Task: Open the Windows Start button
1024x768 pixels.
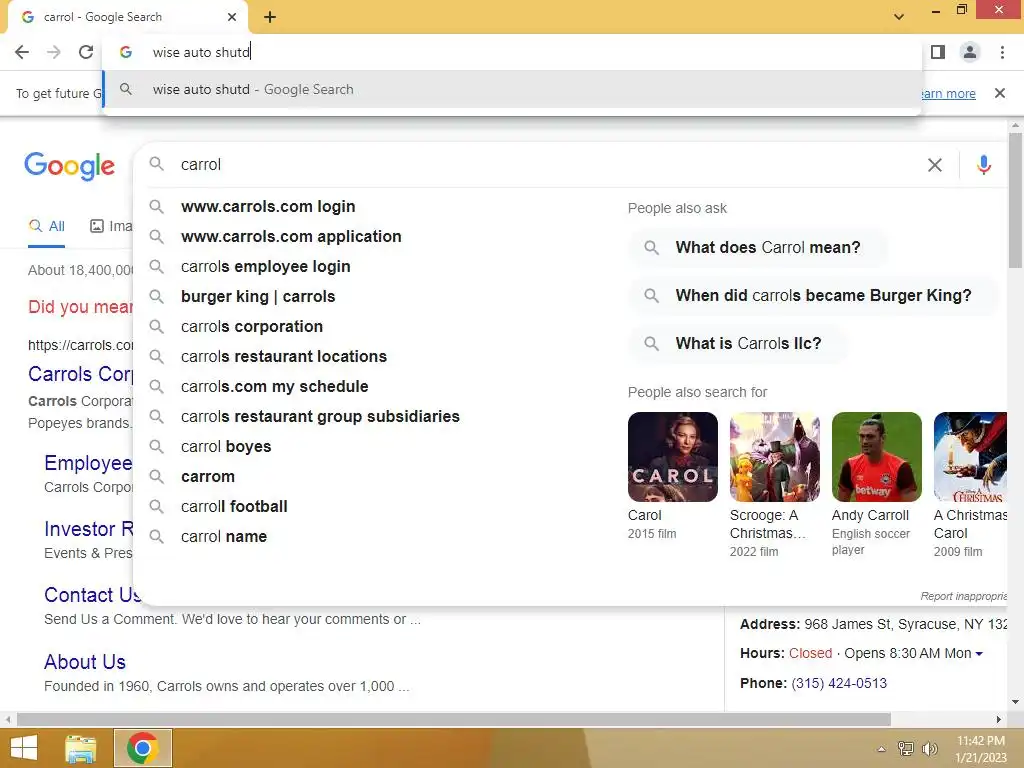Action: coord(24,748)
